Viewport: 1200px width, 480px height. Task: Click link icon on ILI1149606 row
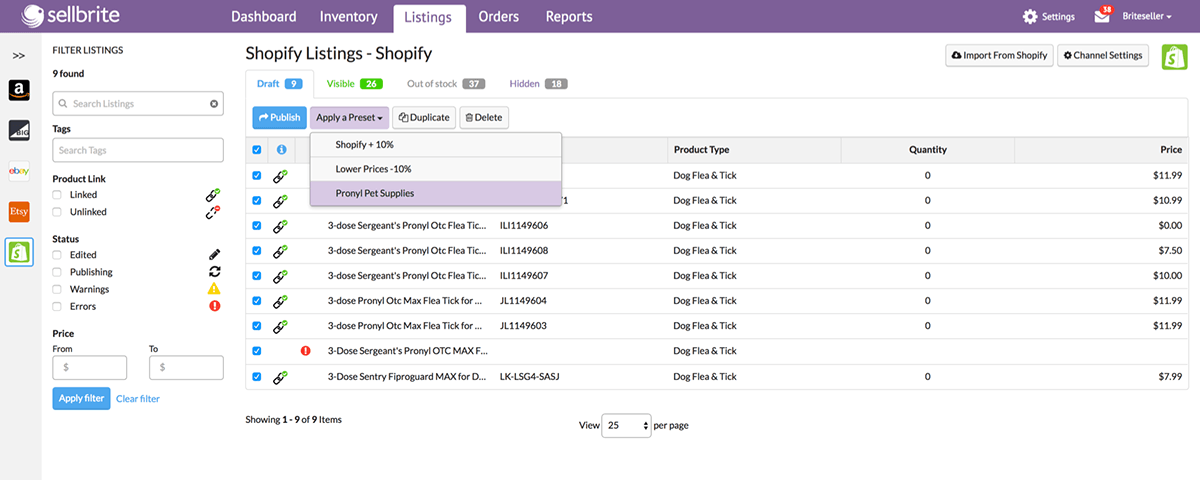281,226
